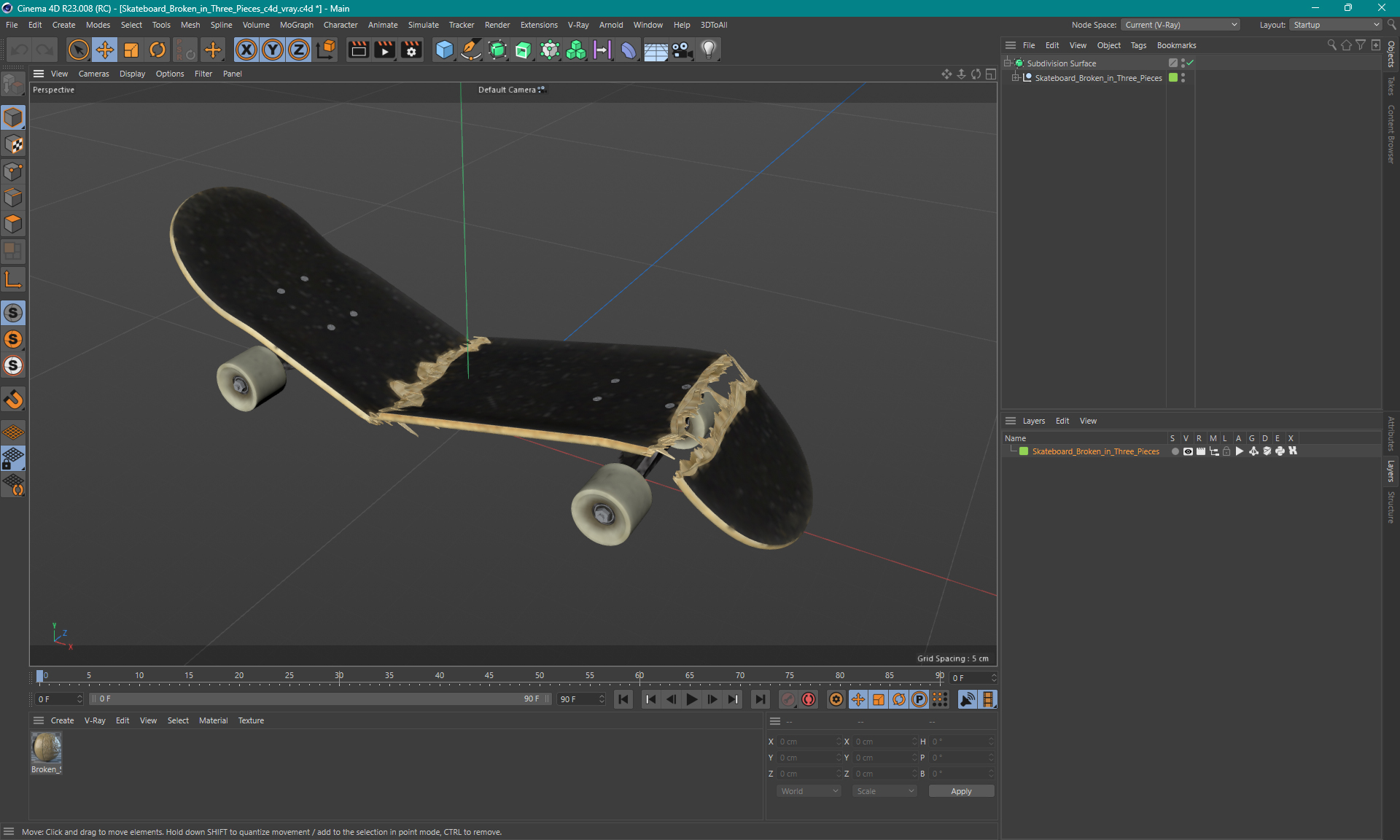The height and width of the screenshot is (840, 1400).
Task: Open the Simulate menu
Action: 423,25
